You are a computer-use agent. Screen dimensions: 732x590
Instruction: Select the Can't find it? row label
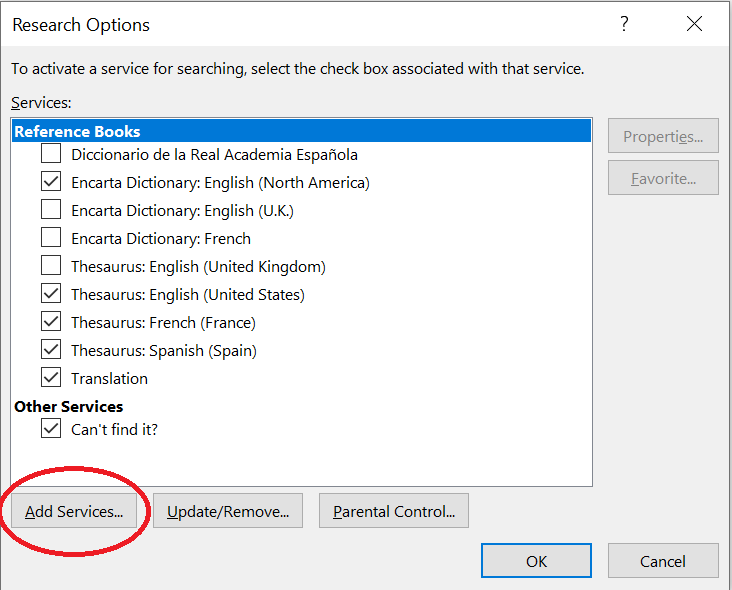(114, 429)
